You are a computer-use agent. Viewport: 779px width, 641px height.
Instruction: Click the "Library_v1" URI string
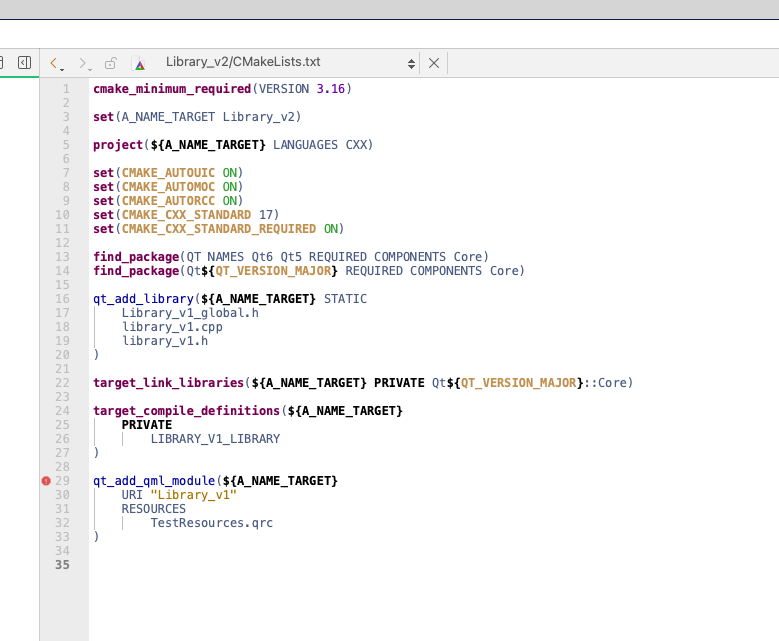(192, 495)
